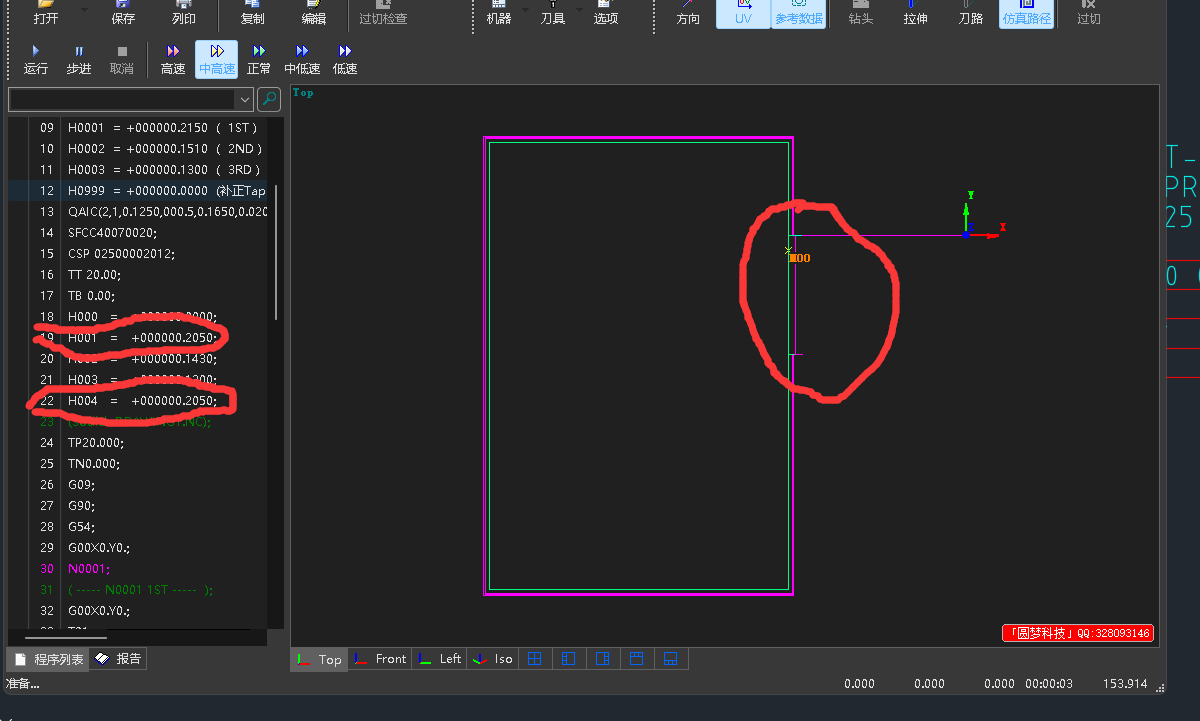Toggle the UV display button
Screen dimensions: 1200x721
coord(743,13)
